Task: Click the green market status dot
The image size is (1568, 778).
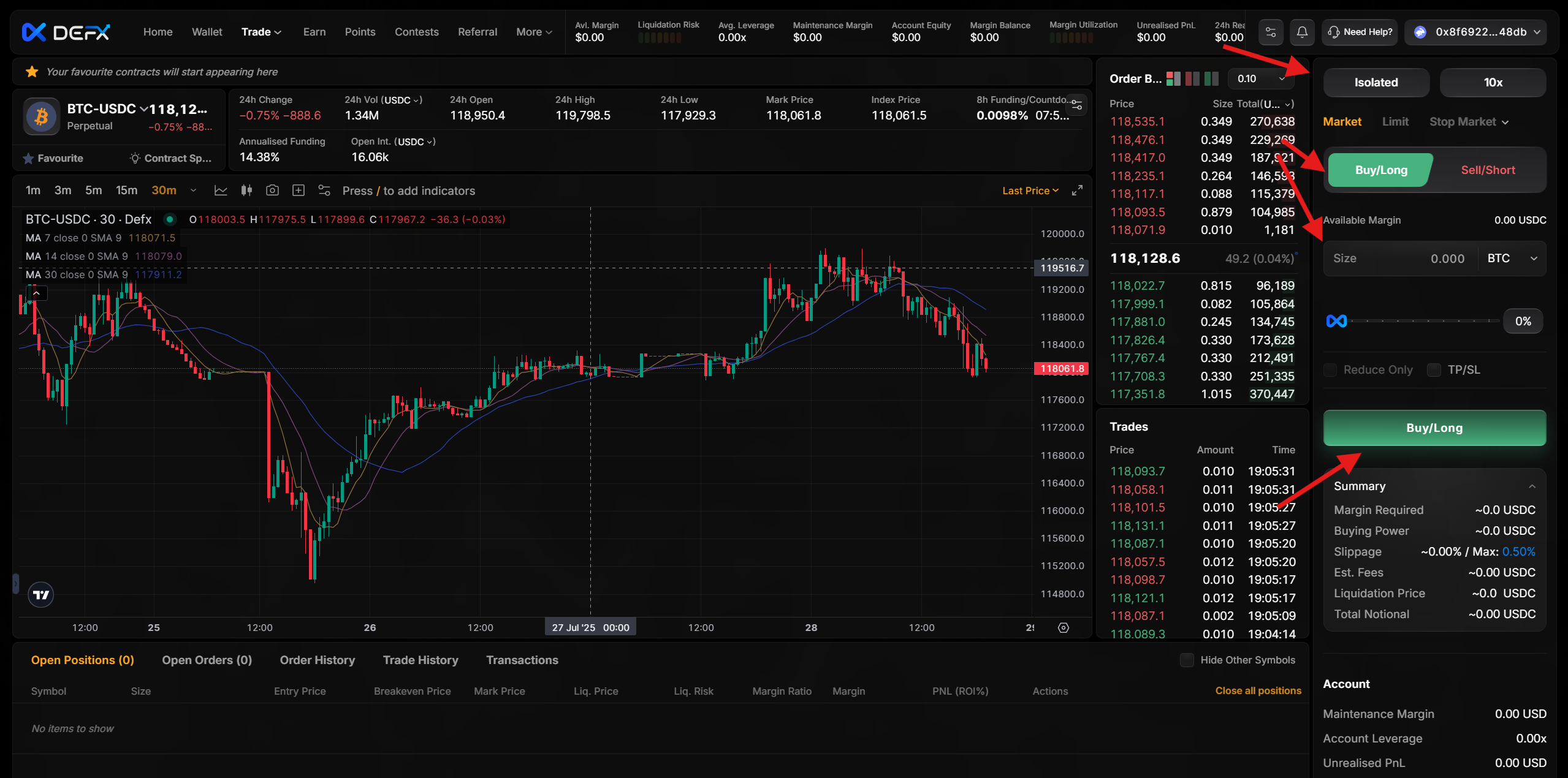Action: point(170,219)
